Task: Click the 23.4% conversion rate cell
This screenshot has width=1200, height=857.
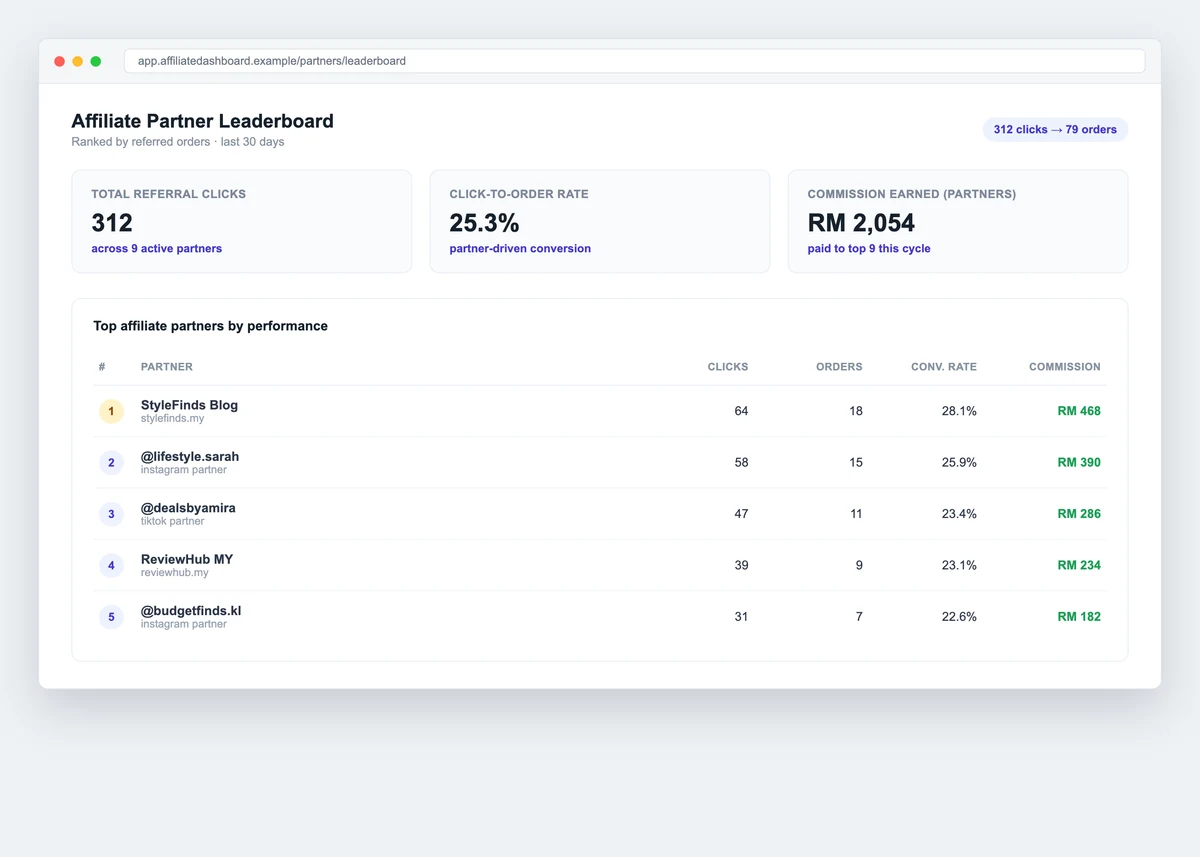Action: coord(959,514)
